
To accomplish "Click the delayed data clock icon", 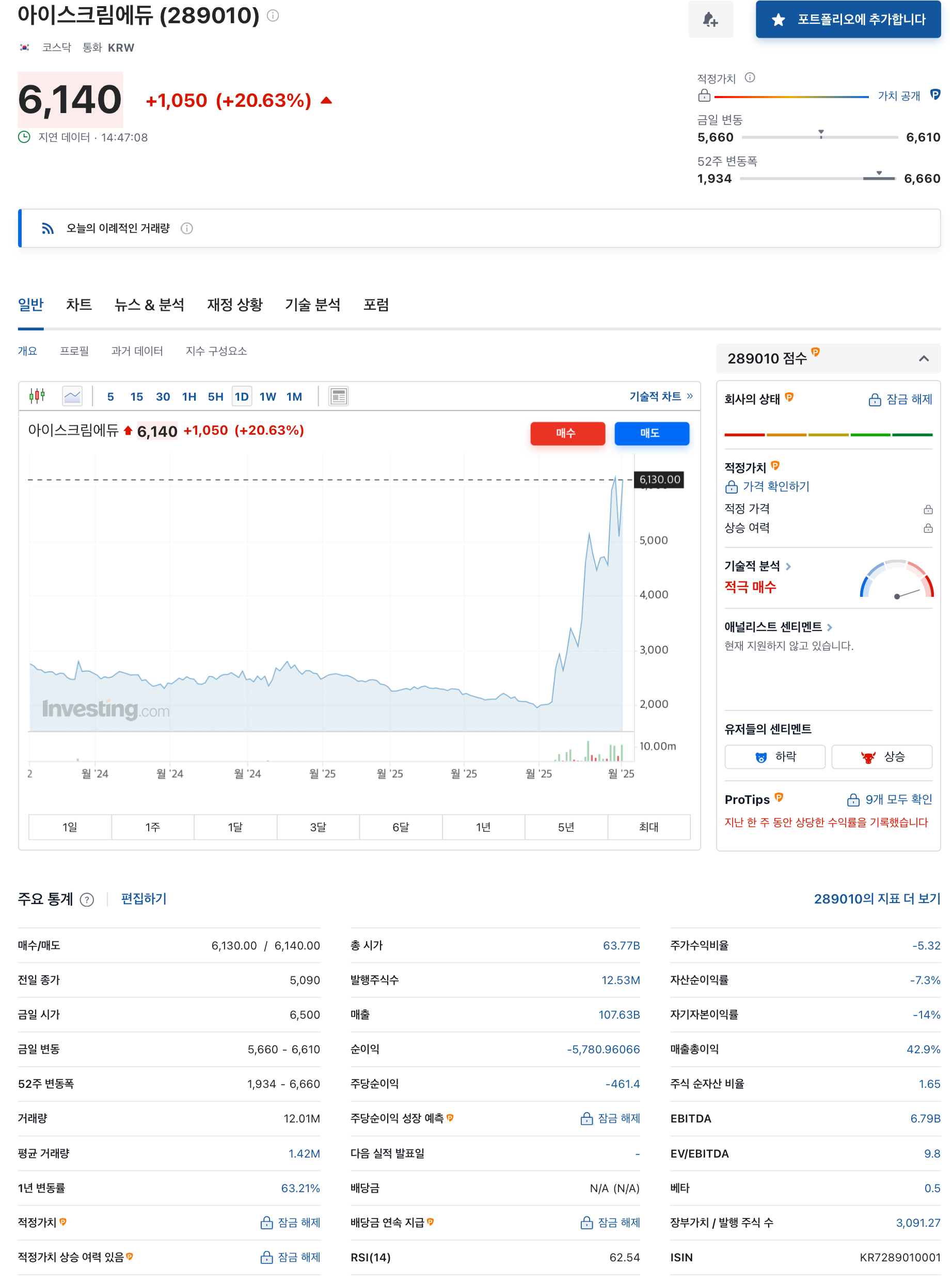I will pos(24,137).
